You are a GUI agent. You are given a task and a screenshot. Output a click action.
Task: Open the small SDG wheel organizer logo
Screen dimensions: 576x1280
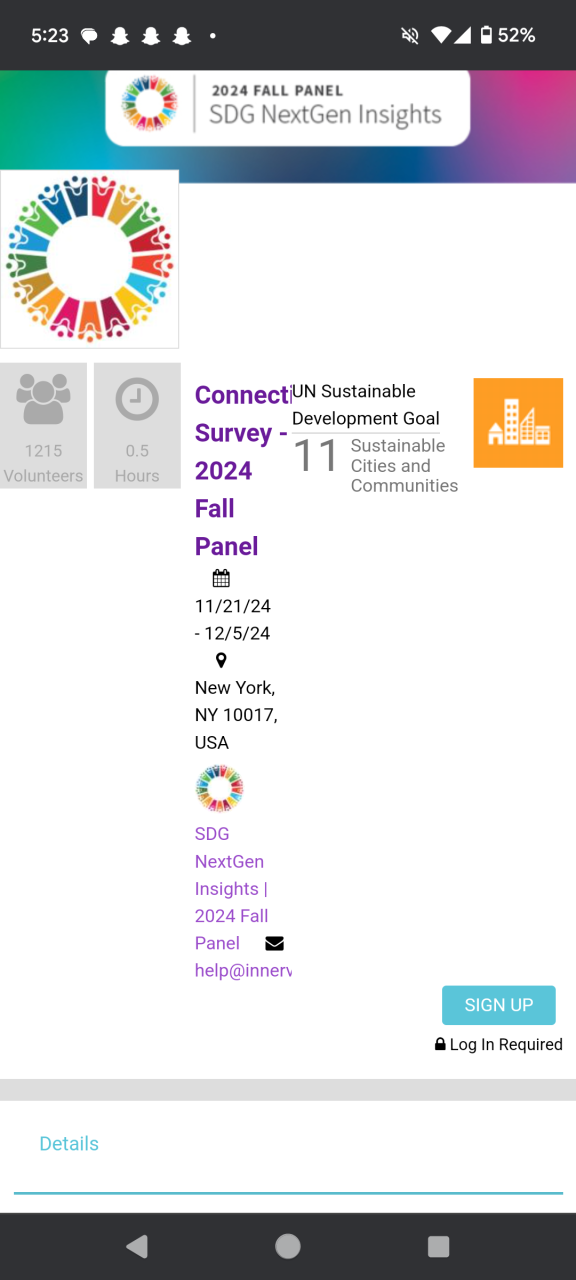coord(219,788)
